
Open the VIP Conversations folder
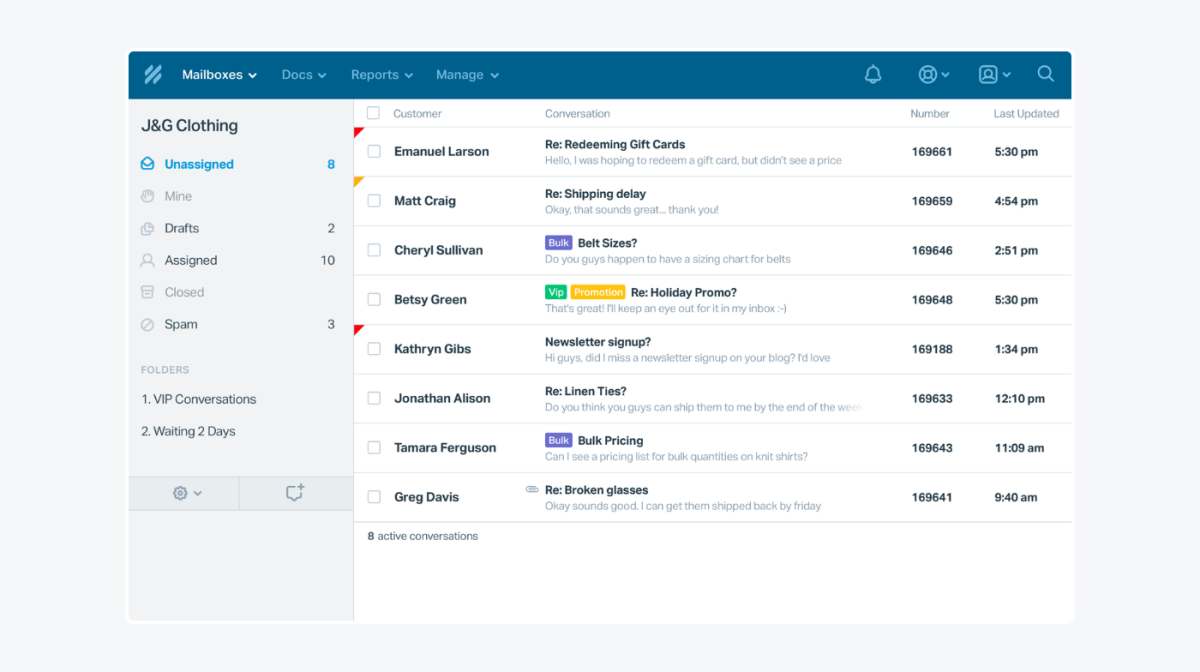click(x=199, y=399)
